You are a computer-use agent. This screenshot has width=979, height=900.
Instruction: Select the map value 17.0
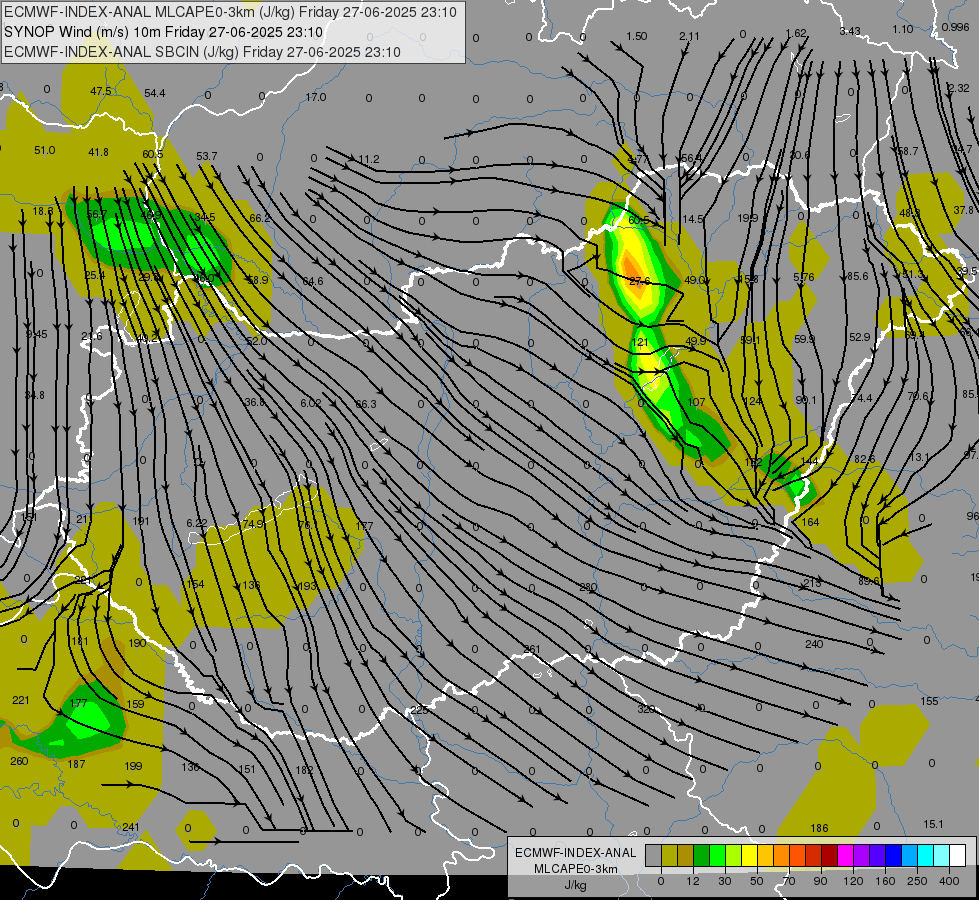pyautogui.click(x=316, y=97)
